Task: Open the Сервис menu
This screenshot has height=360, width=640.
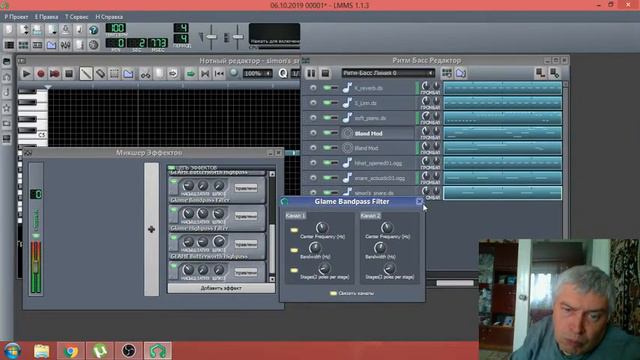Action: pos(76,17)
